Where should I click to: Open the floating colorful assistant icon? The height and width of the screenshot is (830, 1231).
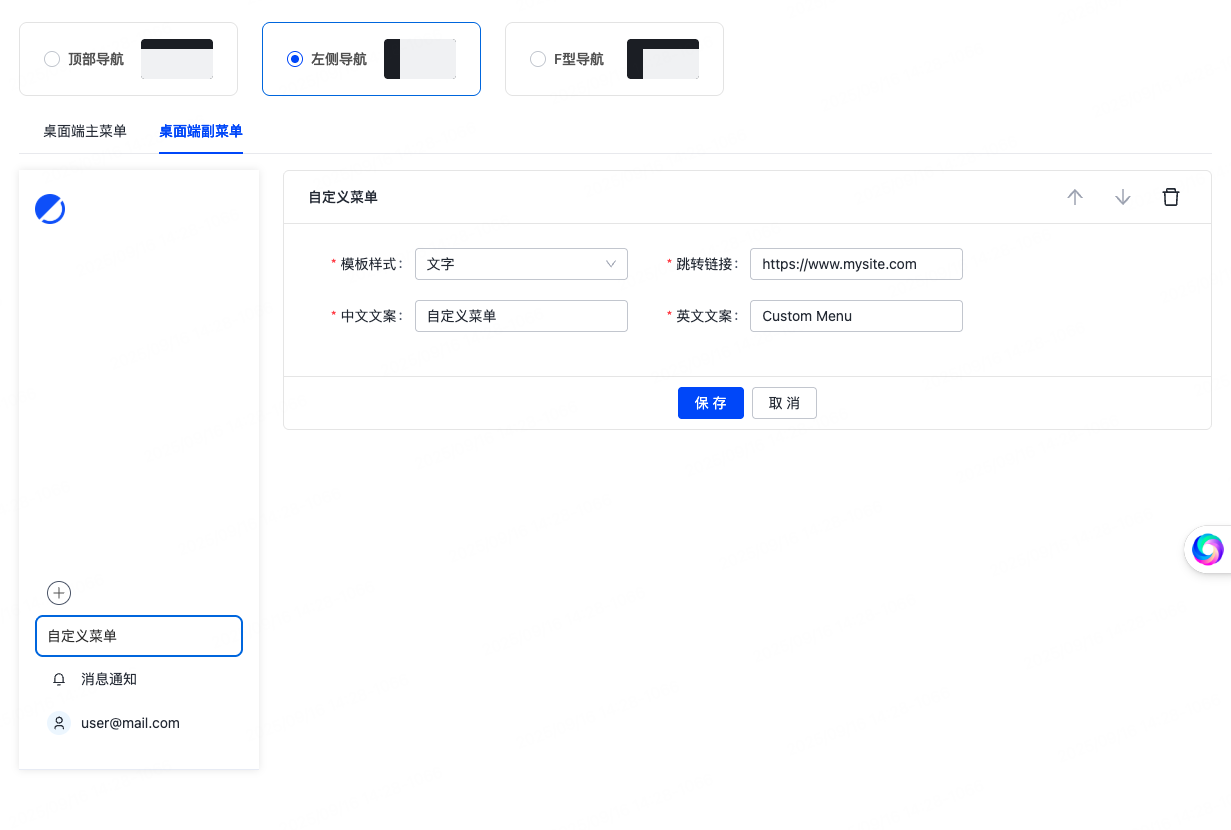(x=1207, y=549)
